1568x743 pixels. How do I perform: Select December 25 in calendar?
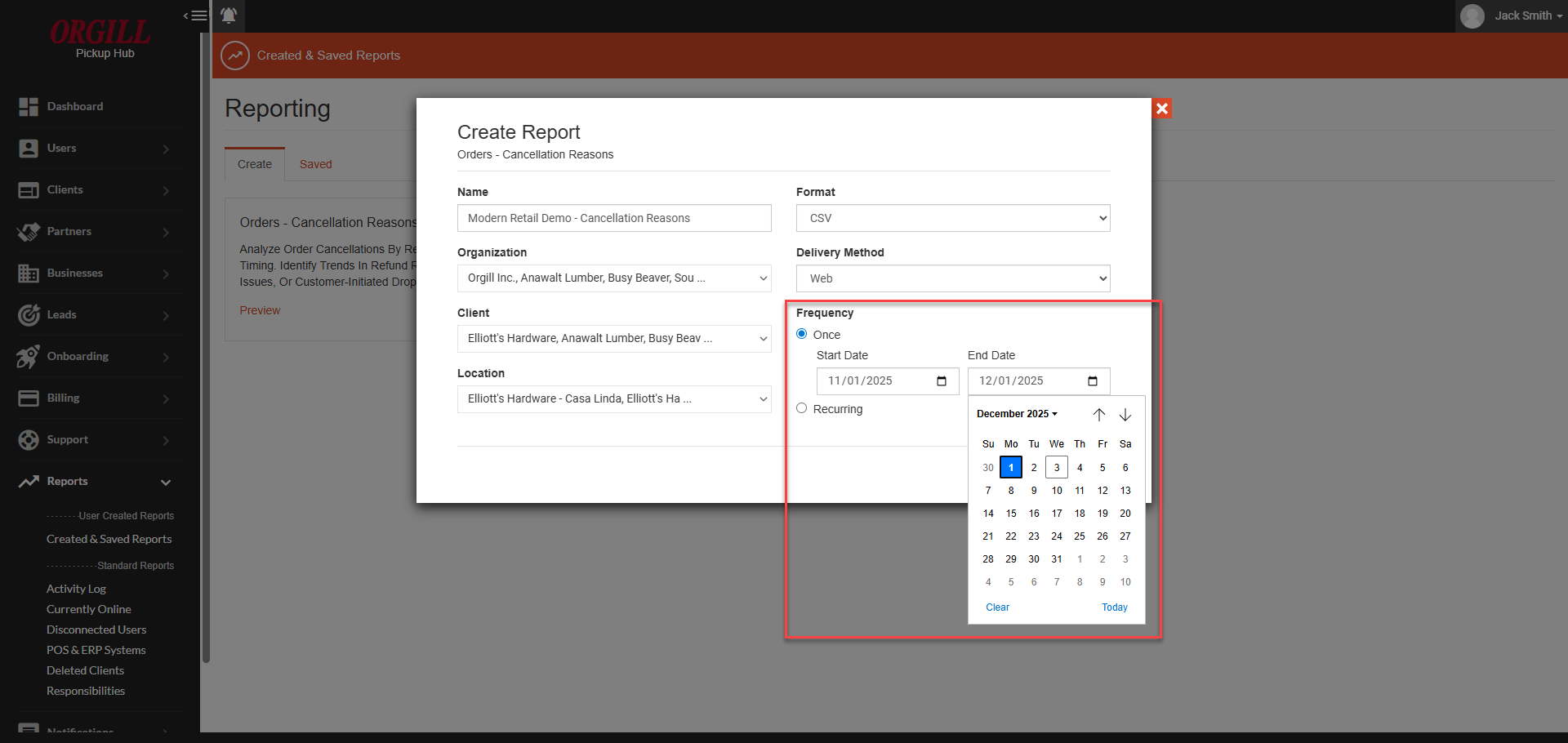1080,536
